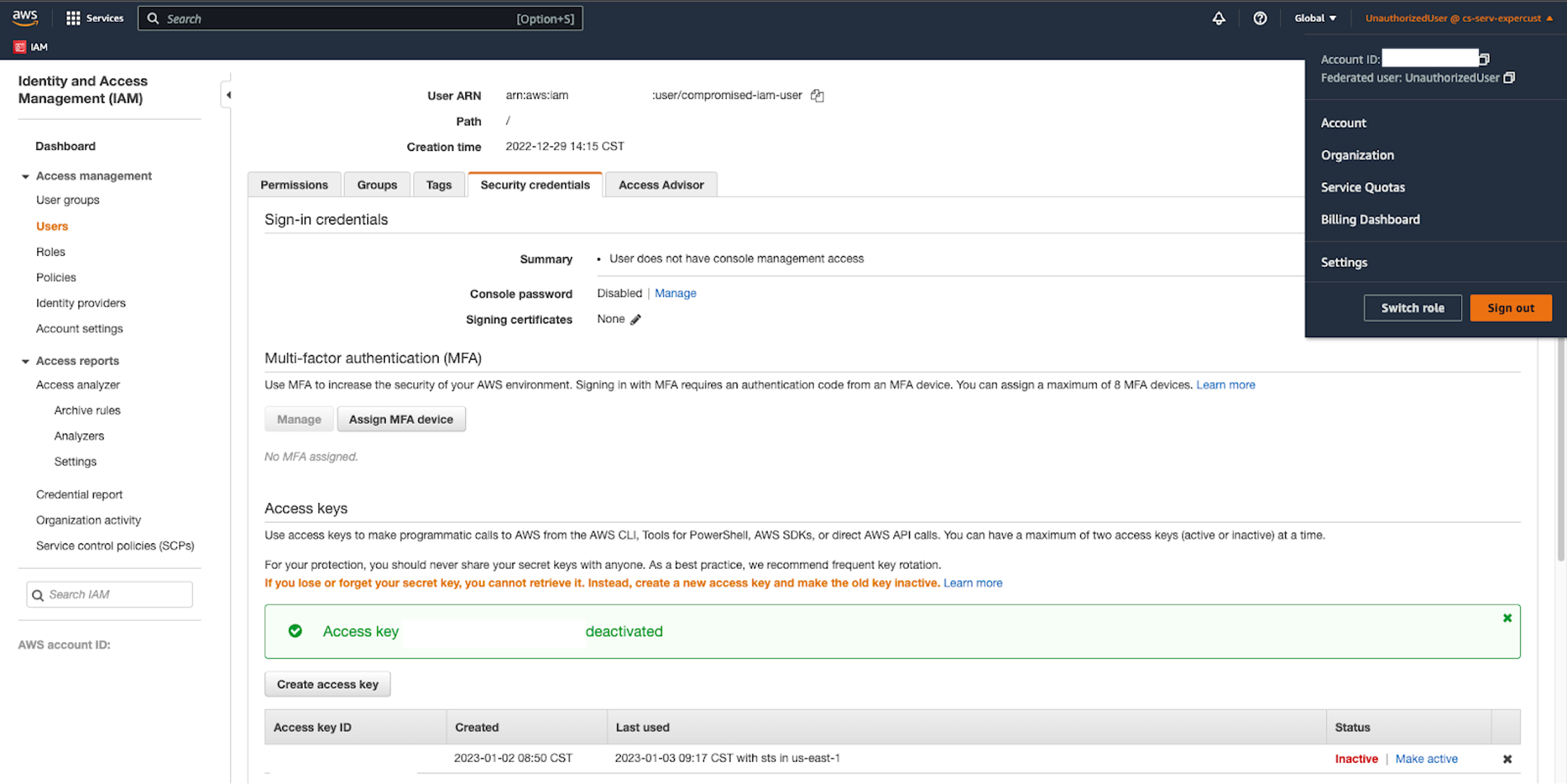Open Credential report in the sidebar
Screen dimensions: 1567x784
point(79,494)
